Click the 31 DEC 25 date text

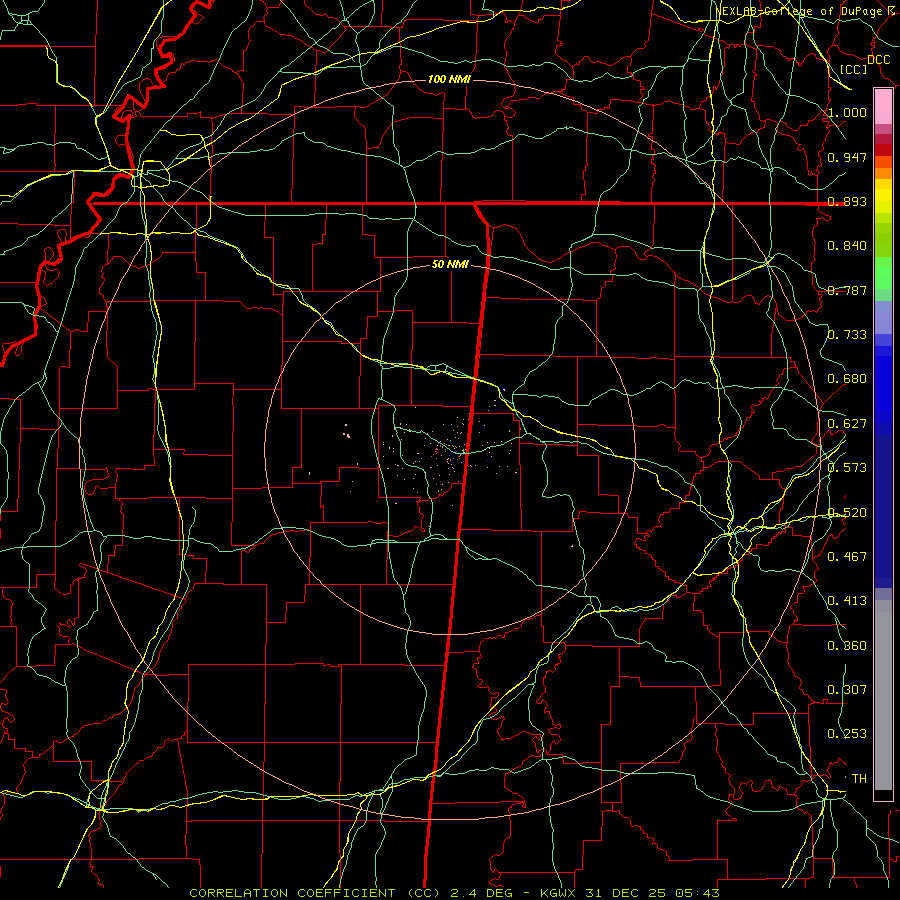626,893
